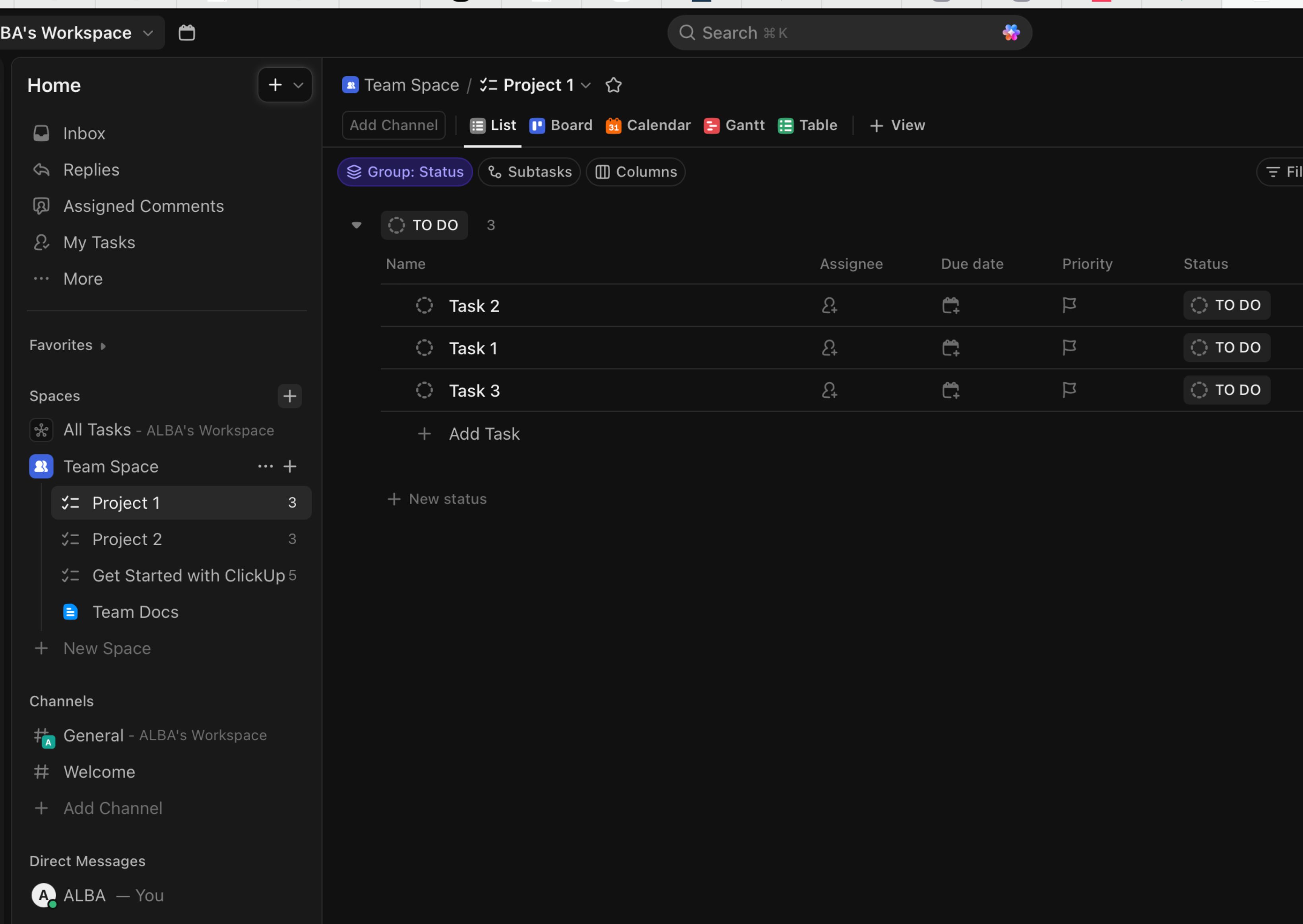Open Team Docs document in sidebar
The width and height of the screenshot is (1303, 924).
135,612
